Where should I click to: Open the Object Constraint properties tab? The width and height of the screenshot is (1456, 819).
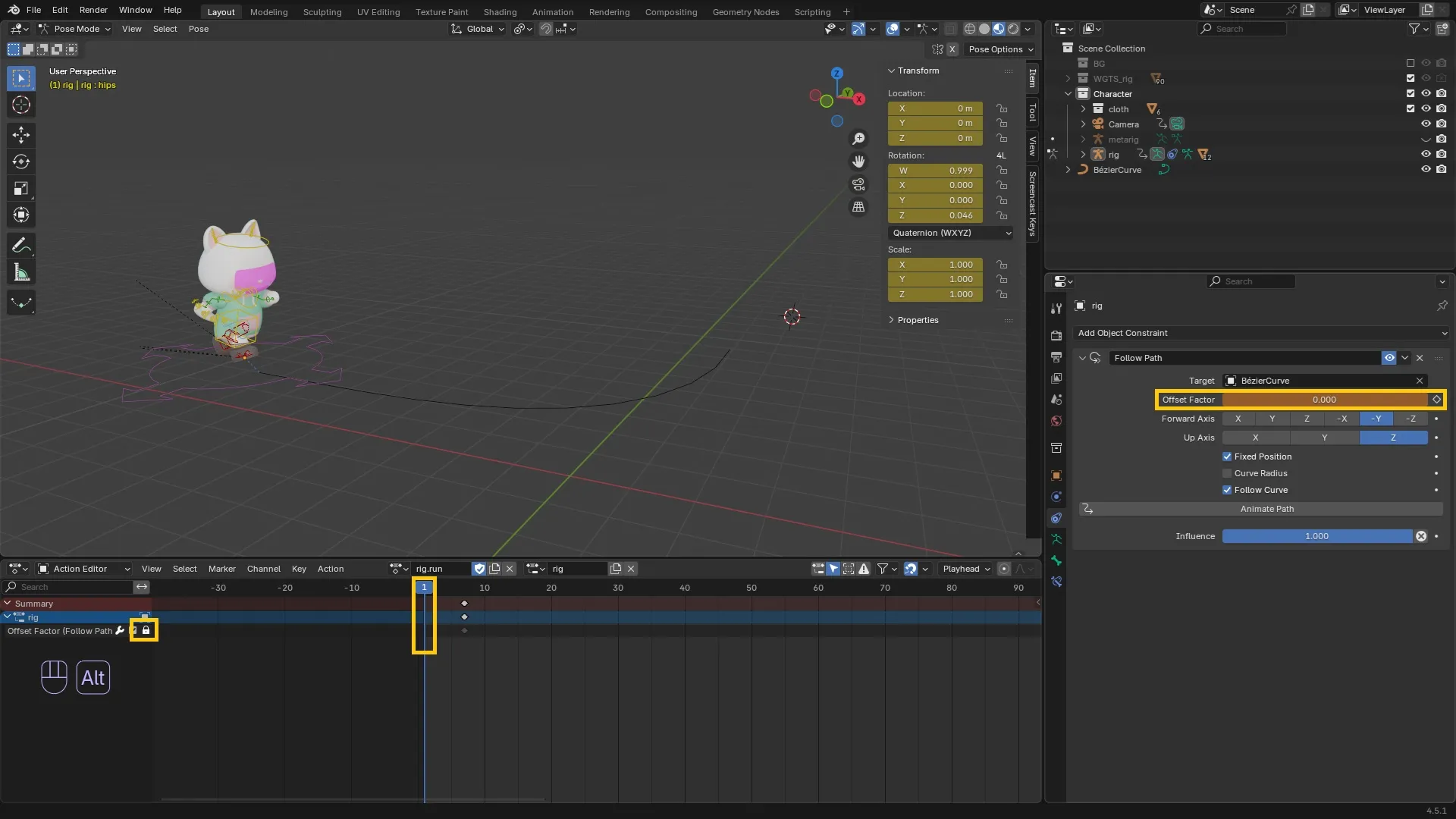[1056, 518]
